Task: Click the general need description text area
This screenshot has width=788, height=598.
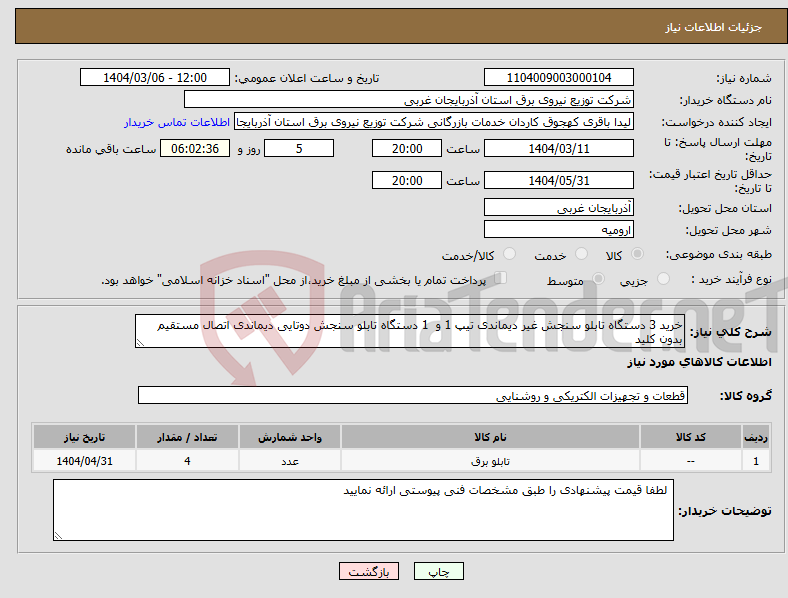Action: 410,331
